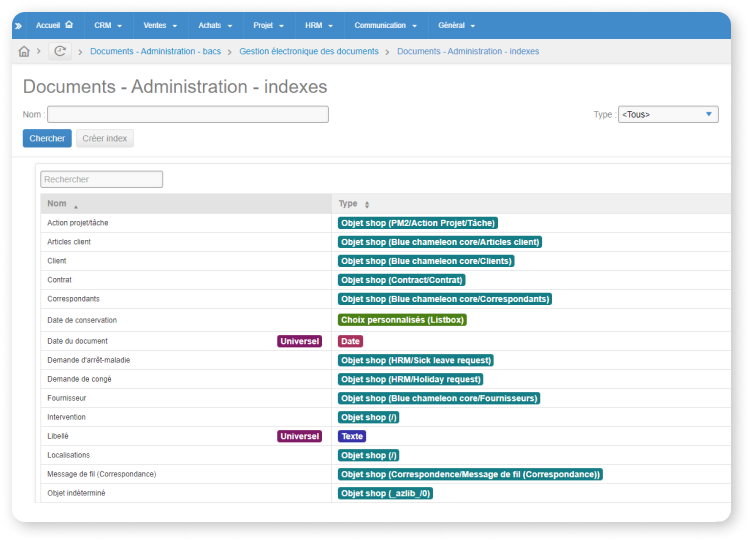751x542 pixels.
Task: Open Documents - Administration - bacs breadcrumb link
Action: (x=155, y=51)
